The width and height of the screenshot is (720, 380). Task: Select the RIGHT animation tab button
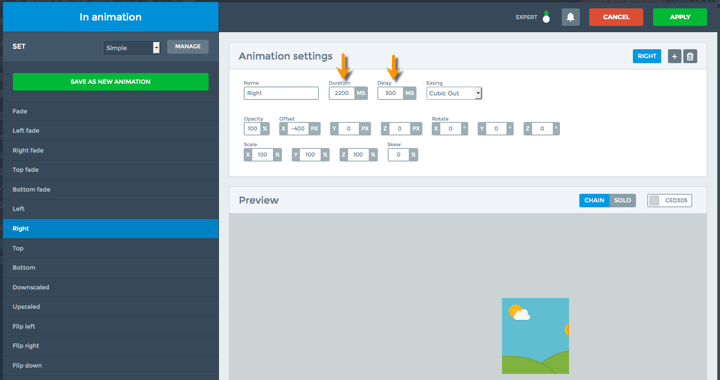[647, 56]
